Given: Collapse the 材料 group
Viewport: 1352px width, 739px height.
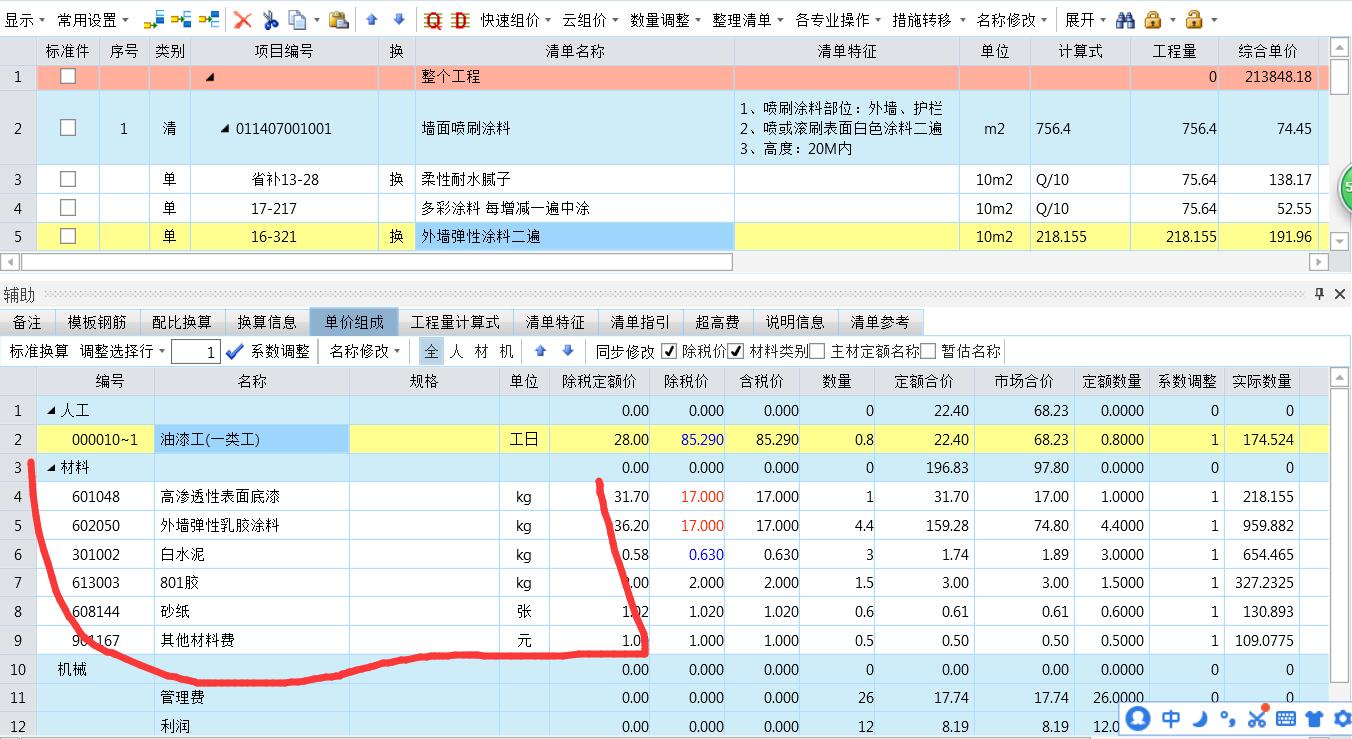Looking at the screenshot, I should point(52,468).
